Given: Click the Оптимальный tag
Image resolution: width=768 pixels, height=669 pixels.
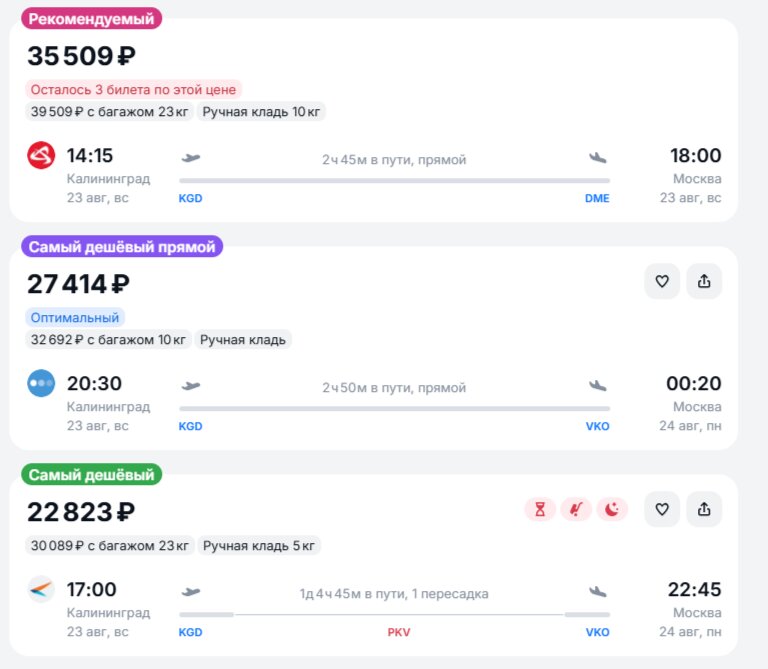Looking at the screenshot, I should point(75,317).
